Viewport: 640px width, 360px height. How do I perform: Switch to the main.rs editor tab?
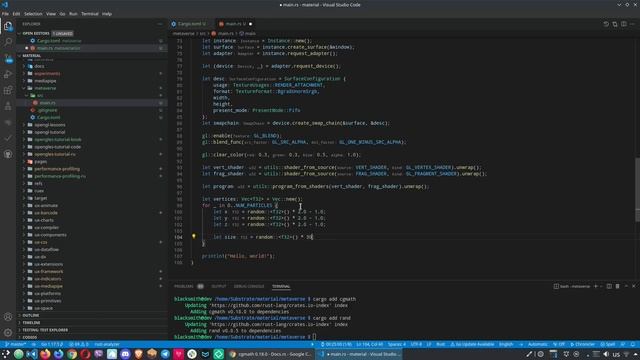pyautogui.click(x=235, y=24)
